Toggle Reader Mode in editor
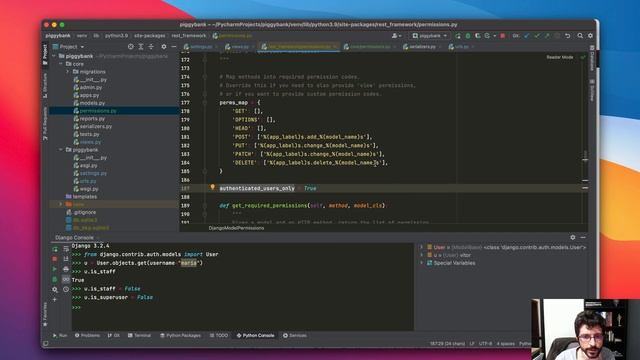This screenshot has width=640, height=360. coord(560,57)
